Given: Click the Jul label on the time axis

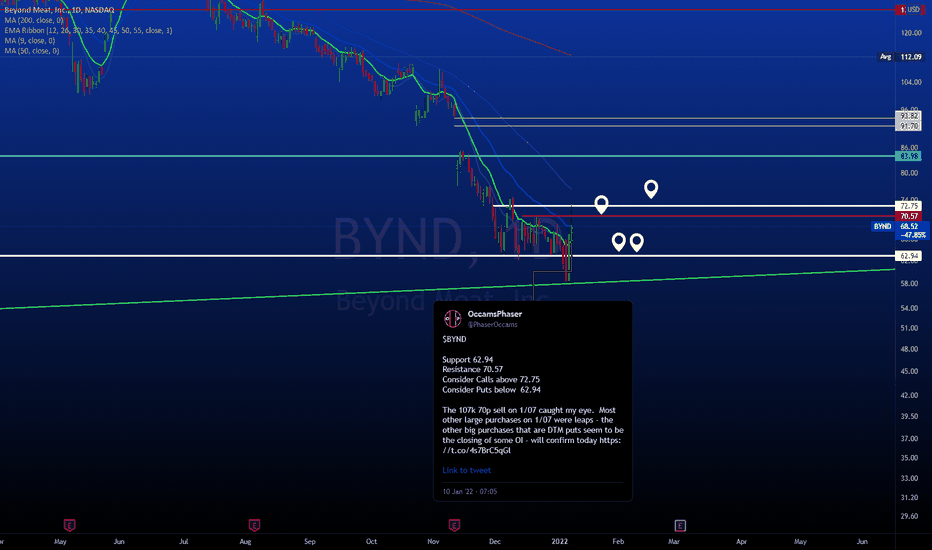Looking at the screenshot, I should click(x=184, y=542).
